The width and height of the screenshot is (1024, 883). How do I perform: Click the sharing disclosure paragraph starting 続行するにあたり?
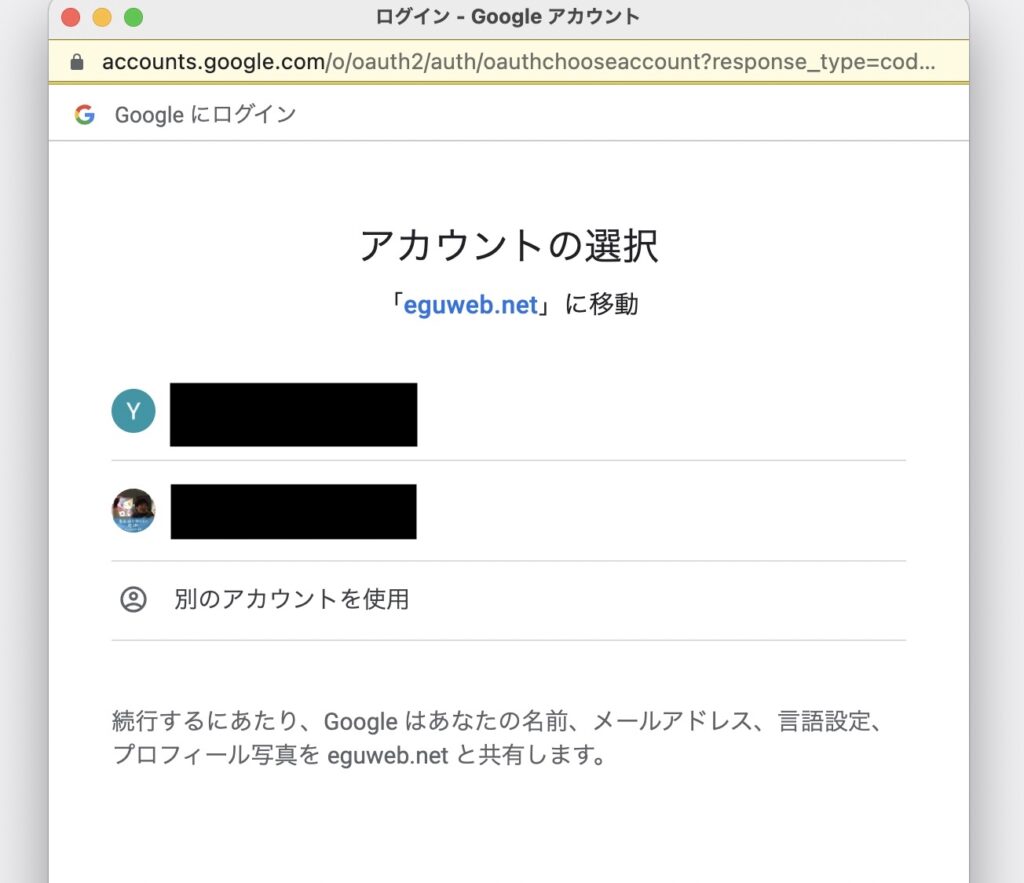[x=500, y=737]
